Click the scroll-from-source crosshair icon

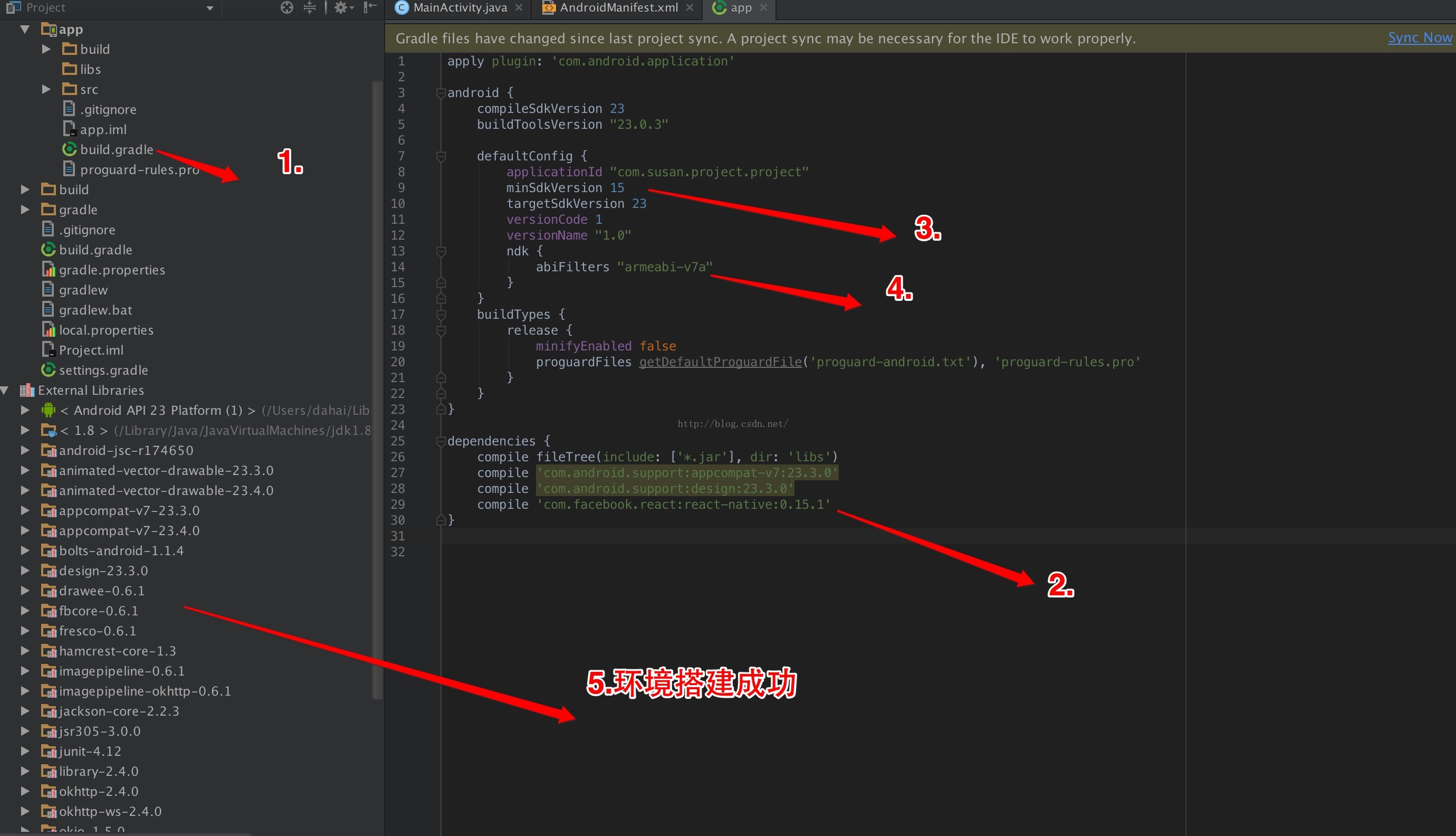pos(287,7)
